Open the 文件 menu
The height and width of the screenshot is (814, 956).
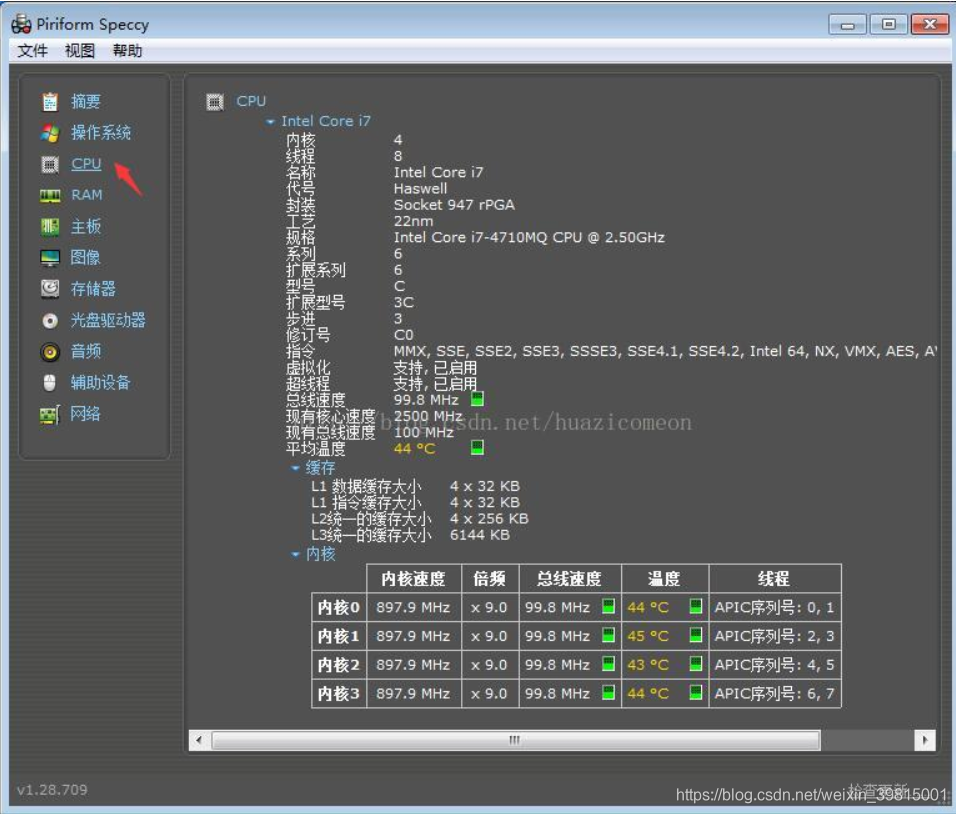32,51
